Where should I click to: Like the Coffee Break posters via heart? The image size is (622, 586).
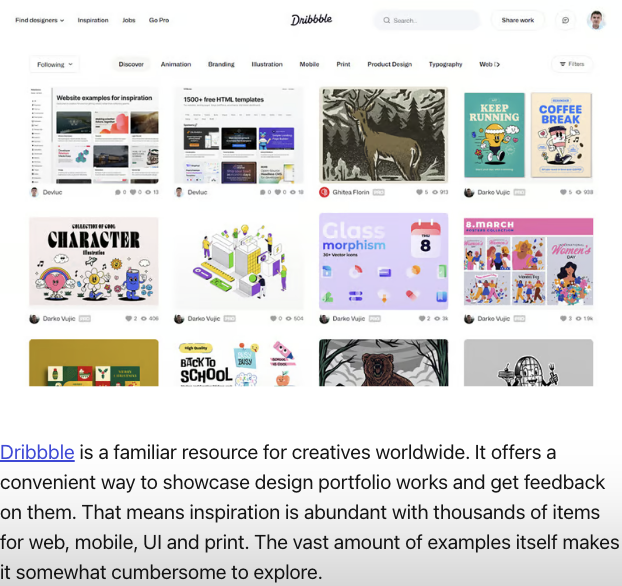tap(563, 192)
